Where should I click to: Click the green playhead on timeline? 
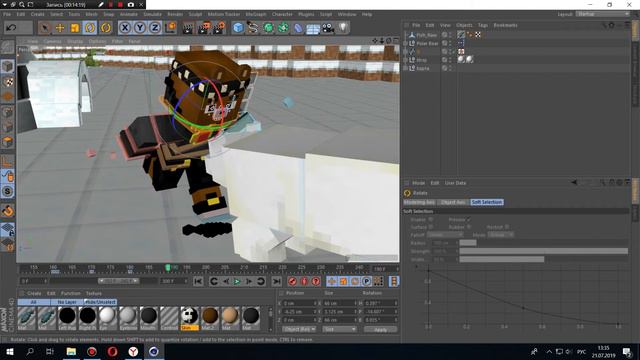(168, 268)
